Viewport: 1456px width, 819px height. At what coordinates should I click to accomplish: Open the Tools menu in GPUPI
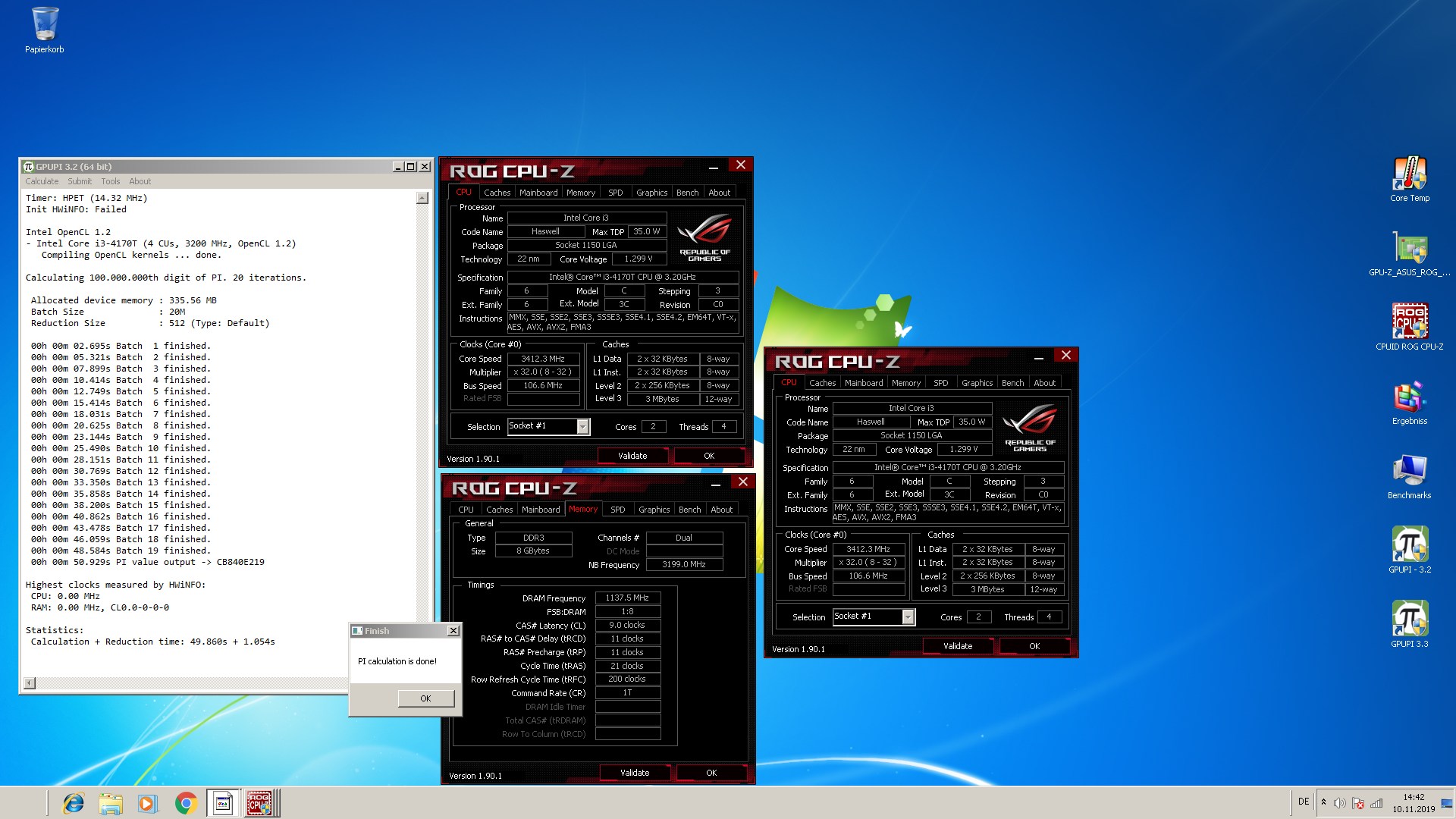click(111, 181)
